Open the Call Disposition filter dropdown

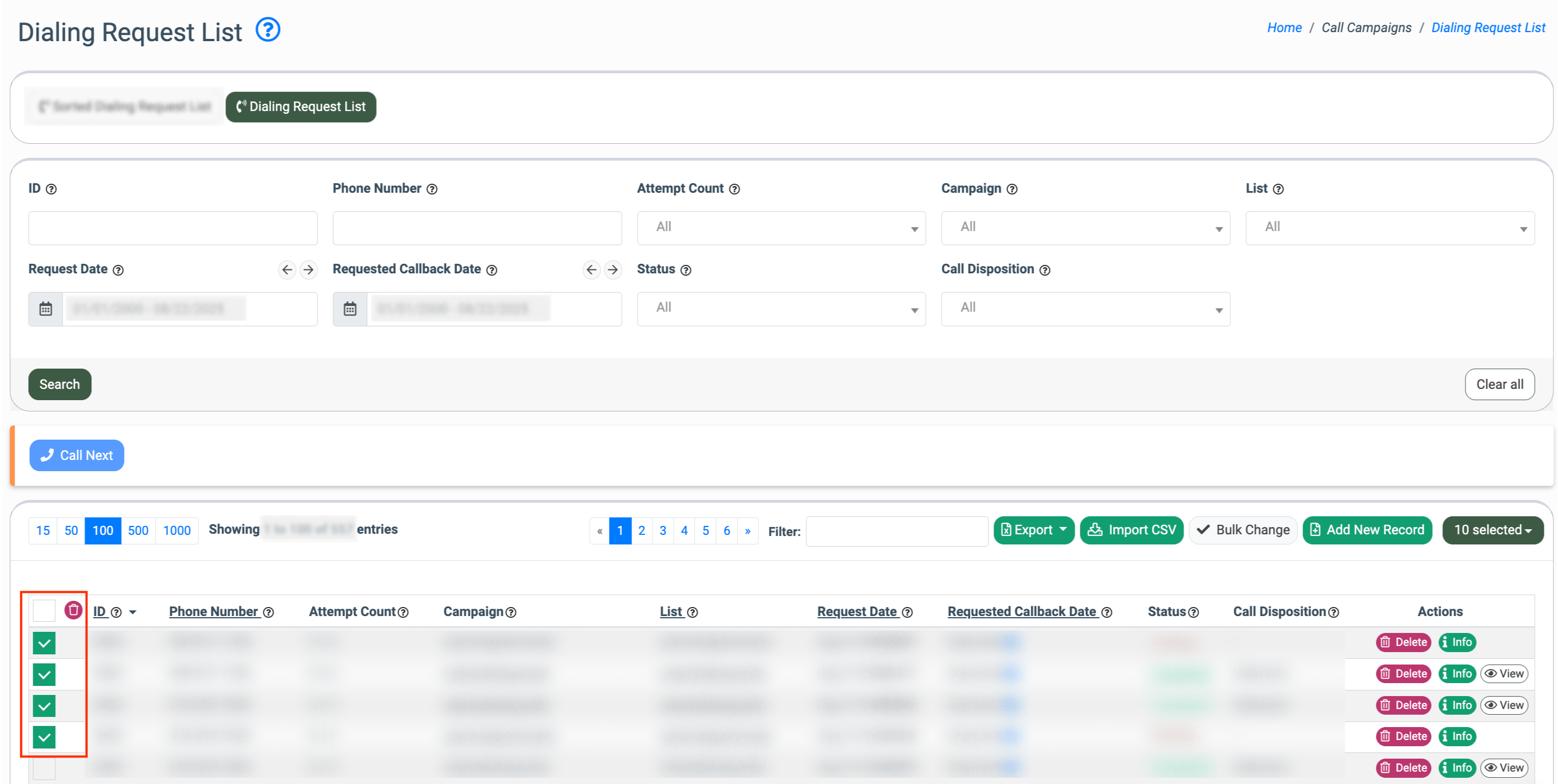[1085, 309]
